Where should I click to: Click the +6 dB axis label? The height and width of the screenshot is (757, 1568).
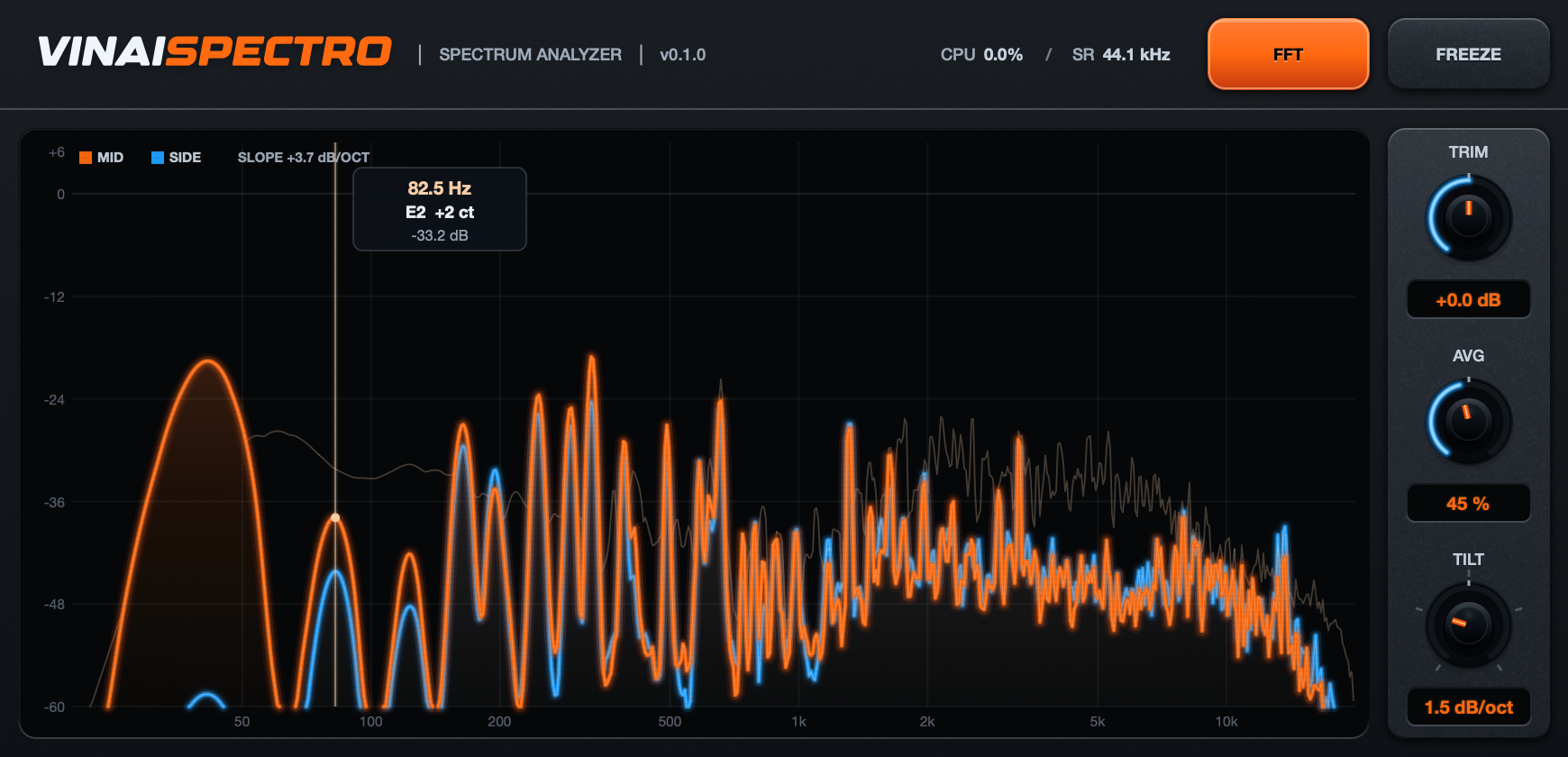[x=57, y=152]
